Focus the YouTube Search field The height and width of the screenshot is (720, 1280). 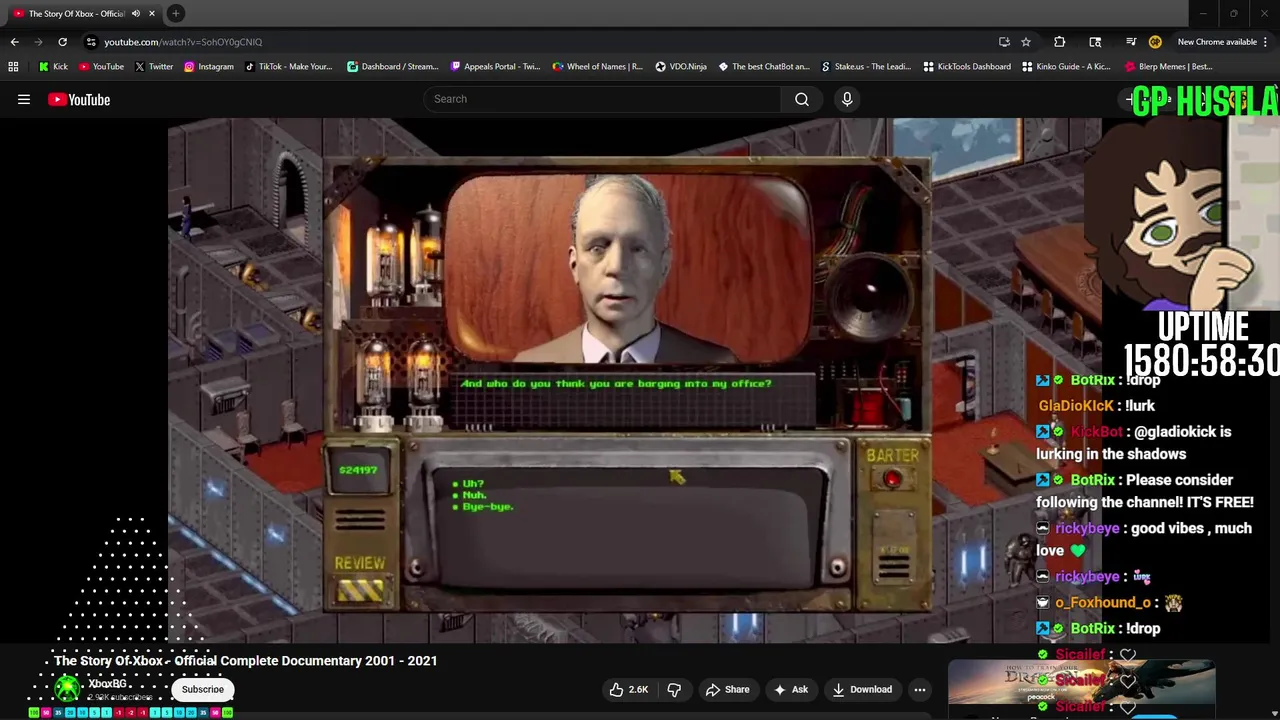point(602,99)
